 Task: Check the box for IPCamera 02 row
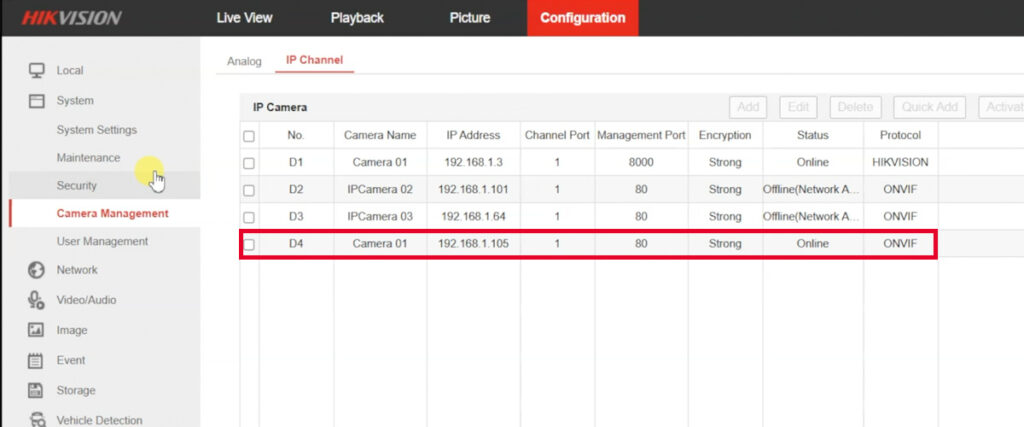pos(249,189)
